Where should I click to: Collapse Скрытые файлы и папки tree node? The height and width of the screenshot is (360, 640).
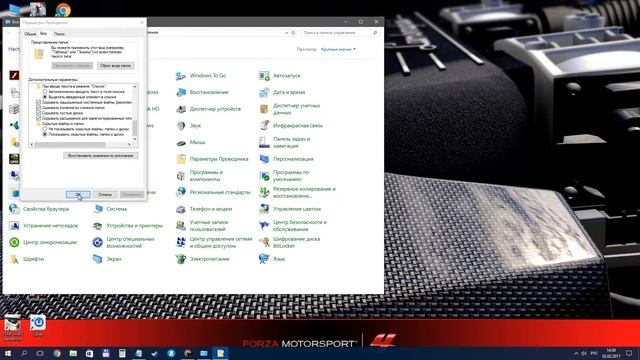pos(38,124)
